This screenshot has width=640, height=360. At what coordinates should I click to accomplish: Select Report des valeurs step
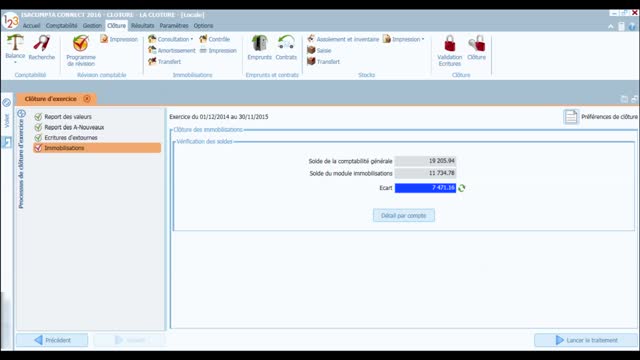point(68,117)
